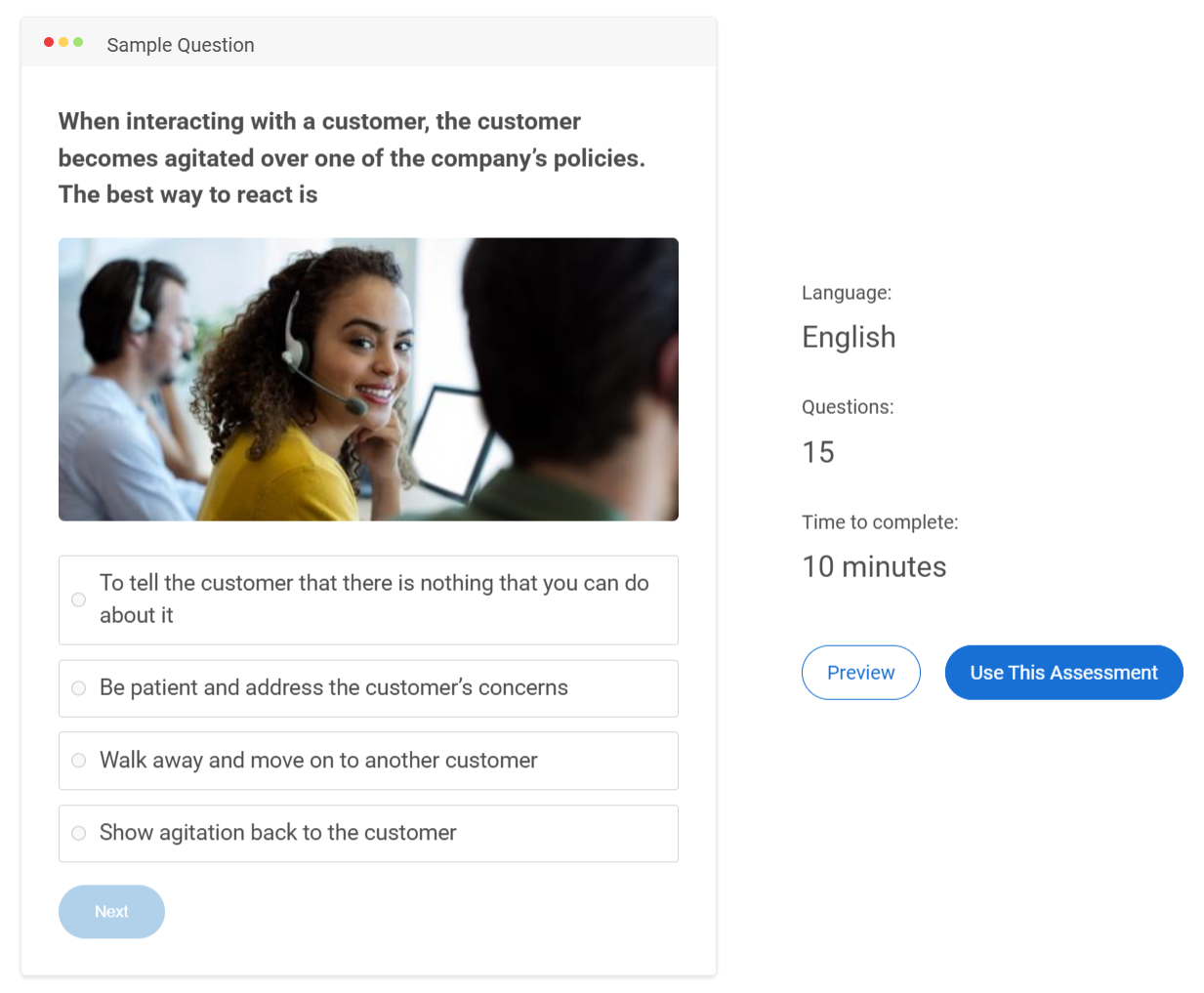This screenshot has height=993, width=1204.
Task: Click the question prompt text
Action: point(351,157)
